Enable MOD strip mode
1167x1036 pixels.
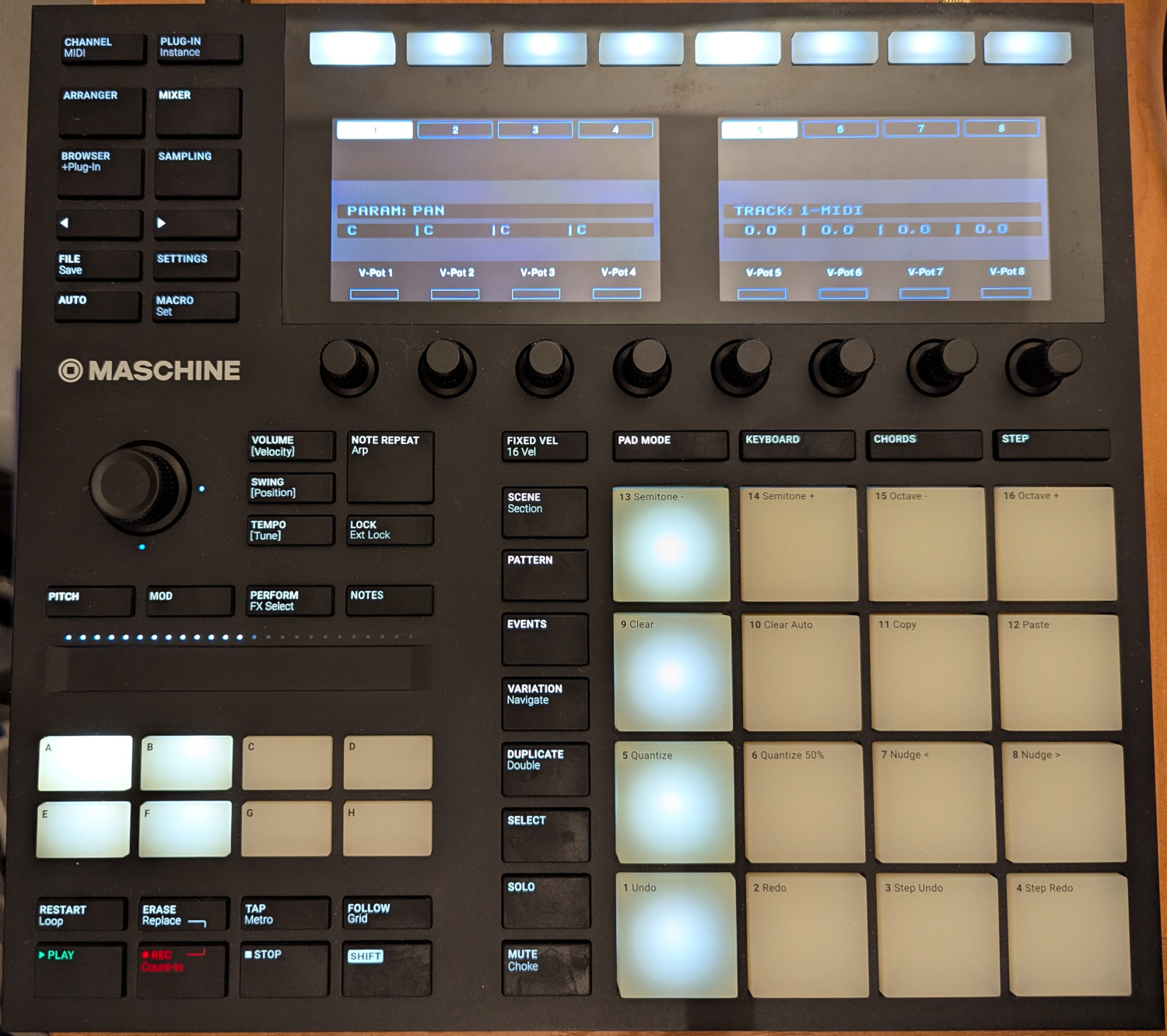click(190, 601)
